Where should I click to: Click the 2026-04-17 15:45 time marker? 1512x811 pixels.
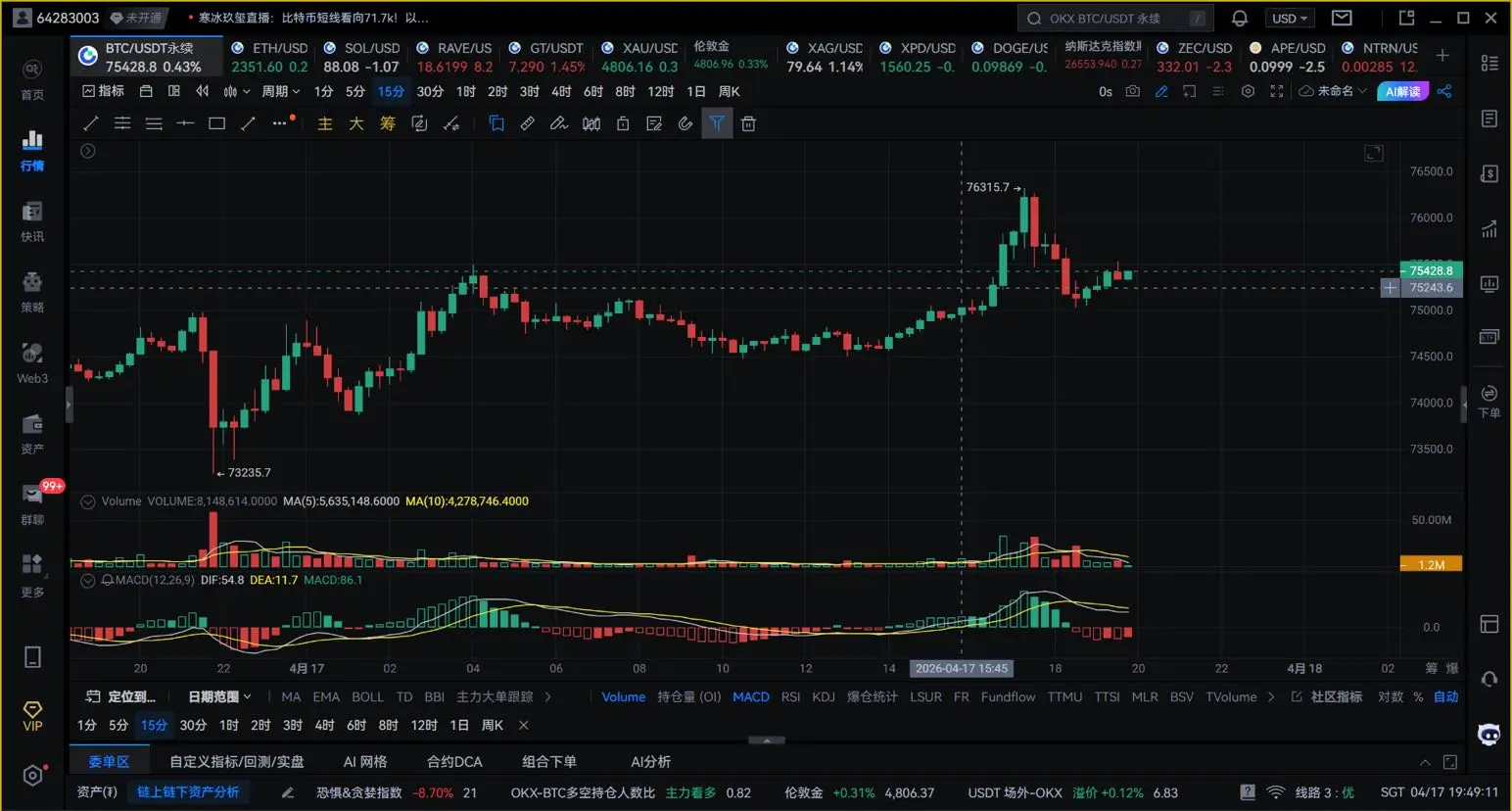pos(962,668)
